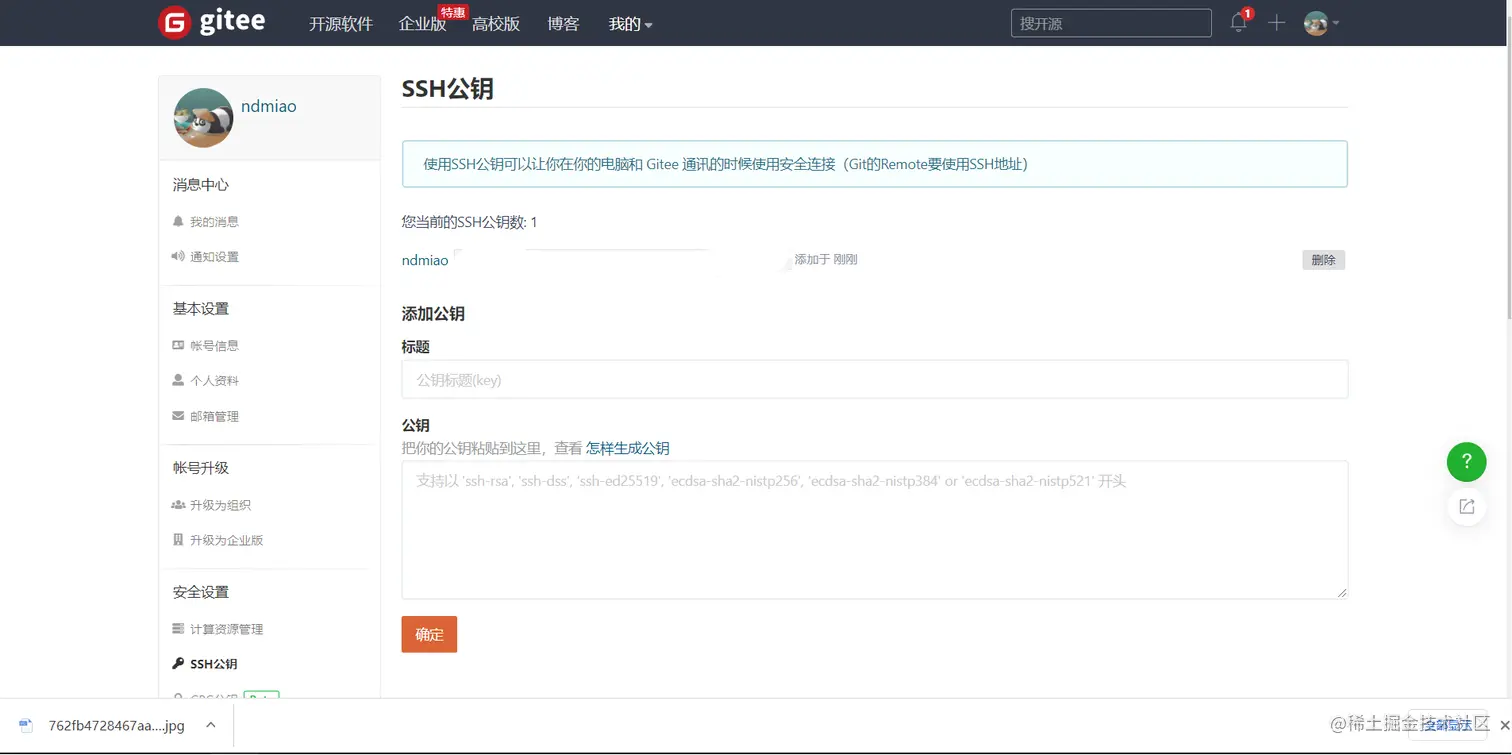Click the 确定 submit button
The image size is (1512, 755).
429,634
